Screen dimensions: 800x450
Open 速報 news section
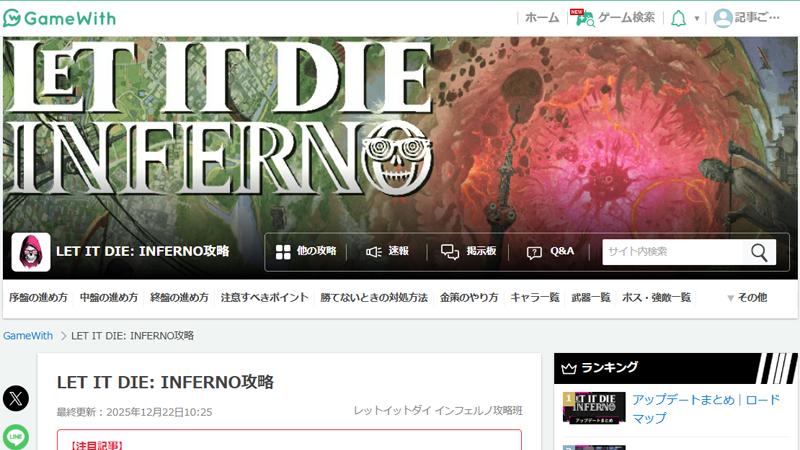pos(398,251)
